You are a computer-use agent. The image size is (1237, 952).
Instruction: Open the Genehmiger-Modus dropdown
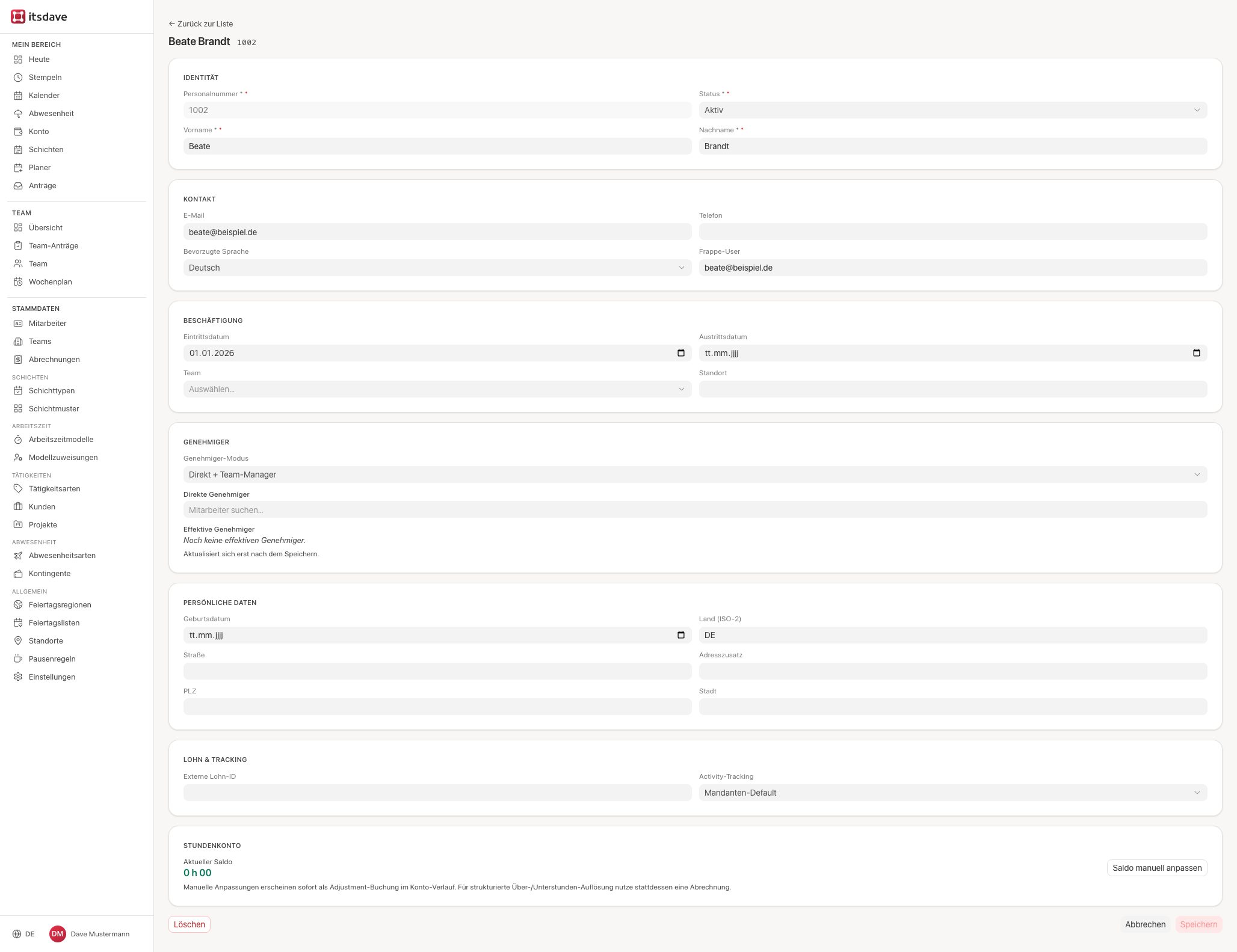696,474
